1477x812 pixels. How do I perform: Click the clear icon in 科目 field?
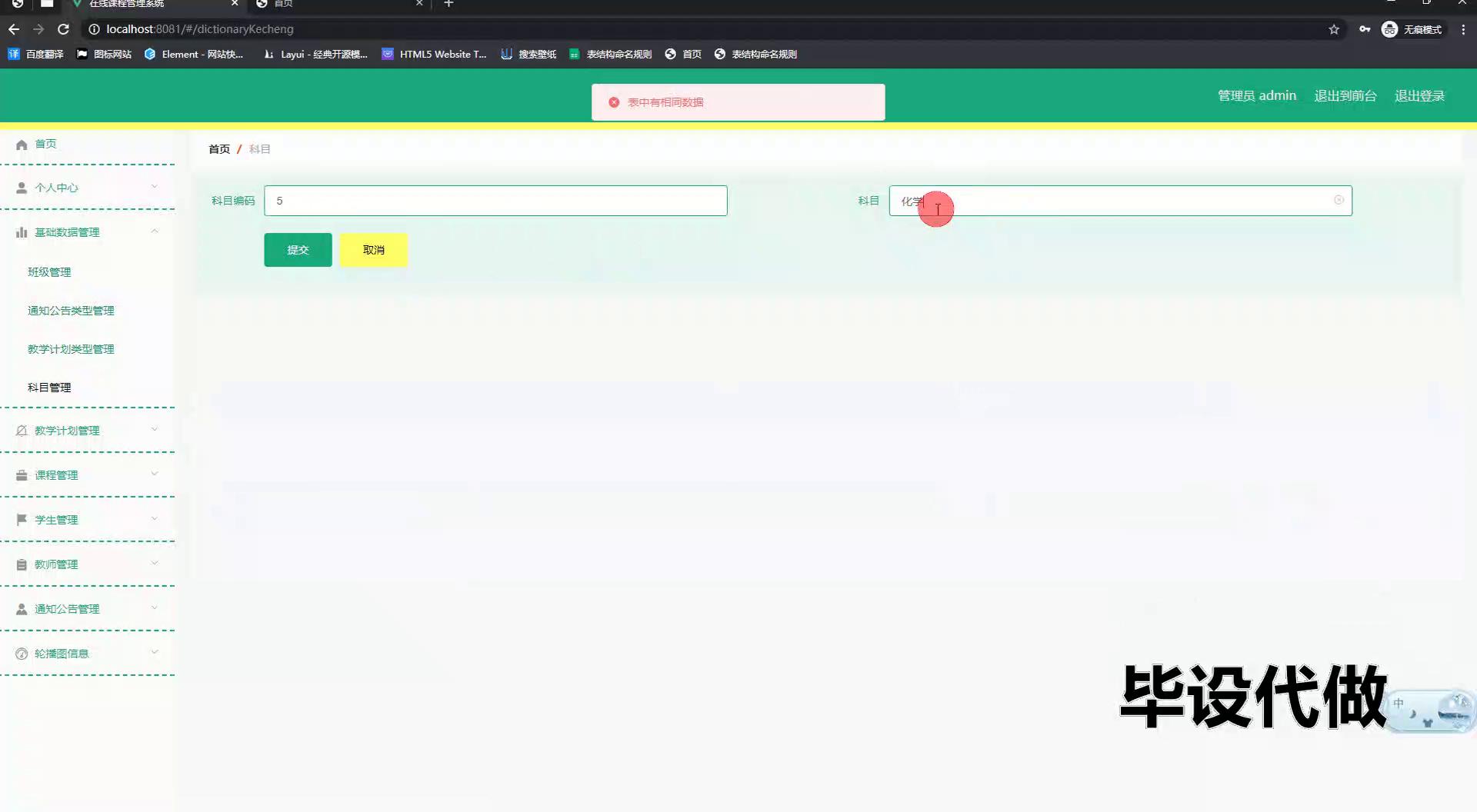pyautogui.click(x=1339, y=200)
